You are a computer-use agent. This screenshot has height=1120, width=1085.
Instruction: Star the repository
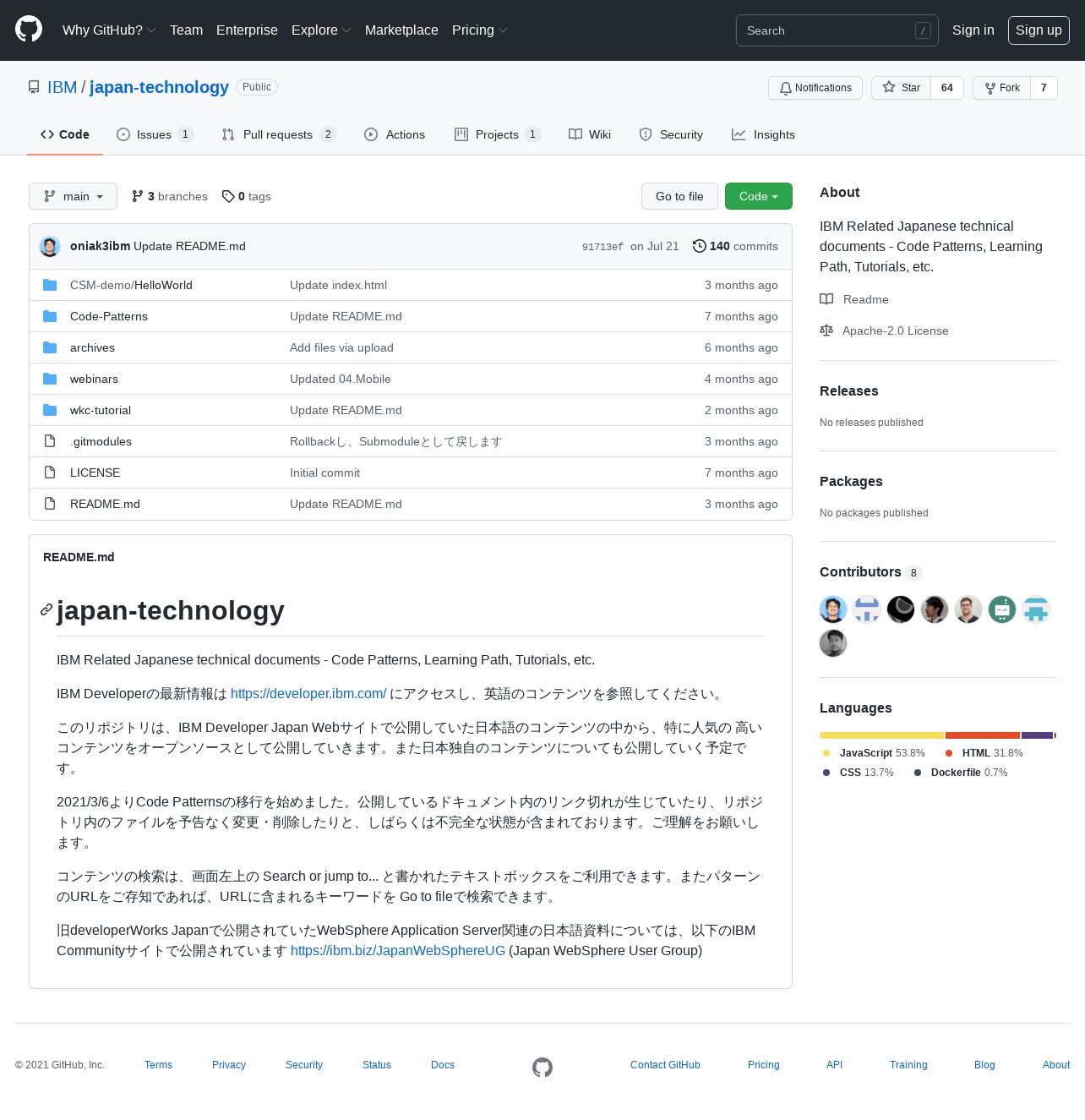click(902, 88)
